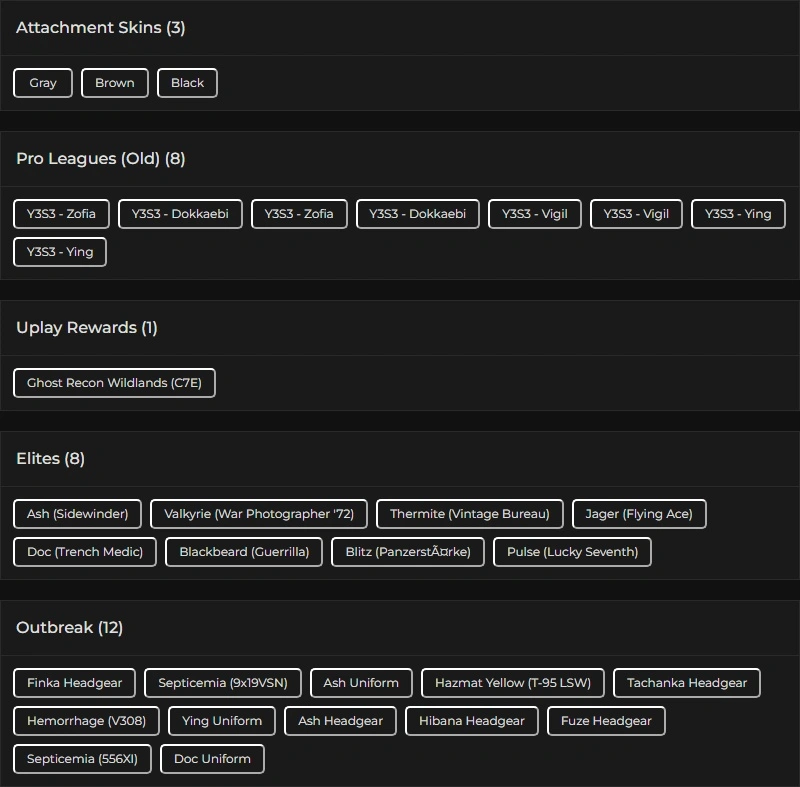Select the Hibana Headgear tag
The height and width of the screenshot is (787, 800).
(472, 721)
